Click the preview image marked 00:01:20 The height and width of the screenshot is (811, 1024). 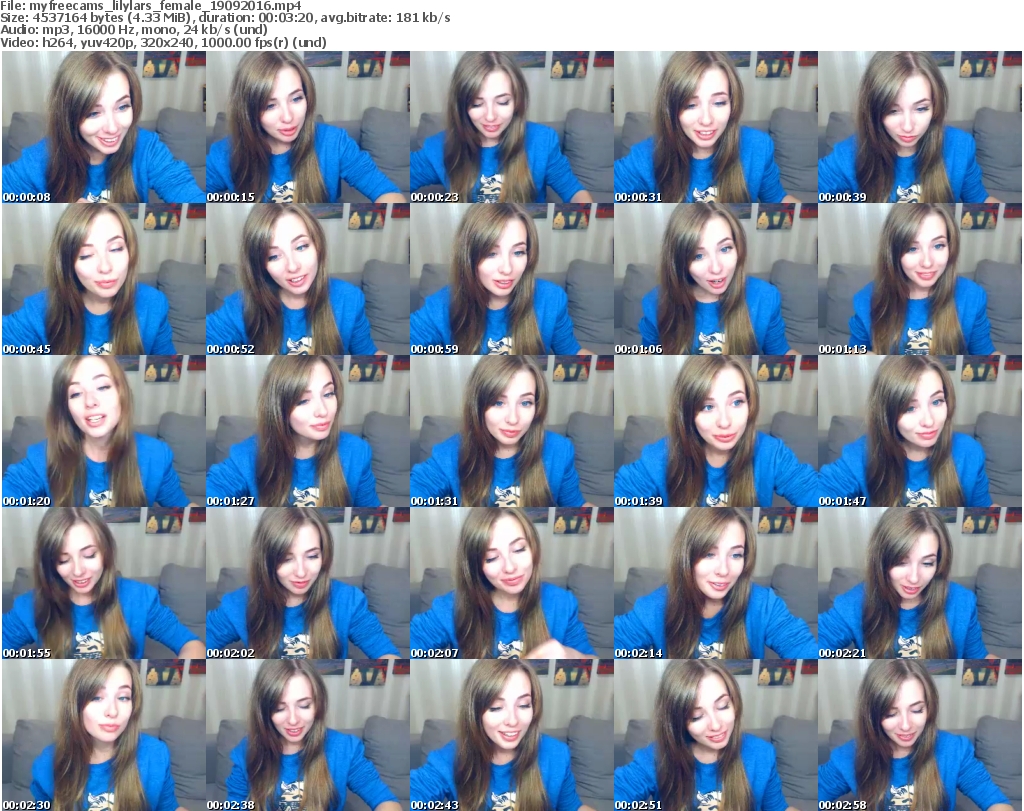104,431
